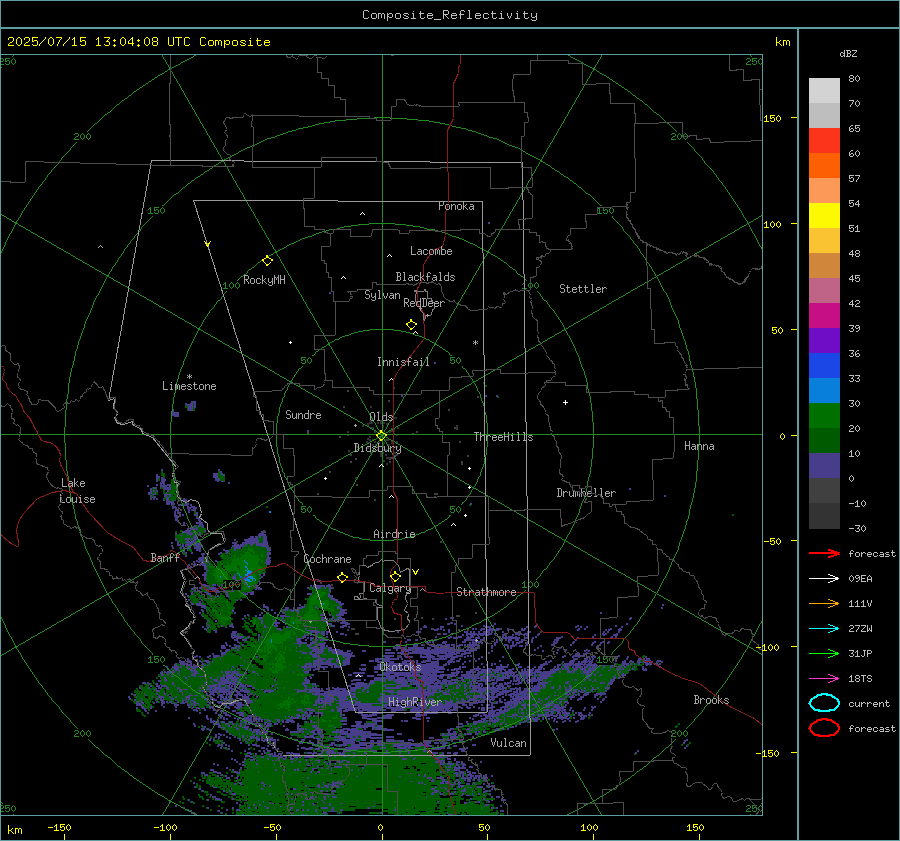Viewport: 900px width, 841px height.
Task: Click the green 31JP arrow in legend
Action: point(824,653)
